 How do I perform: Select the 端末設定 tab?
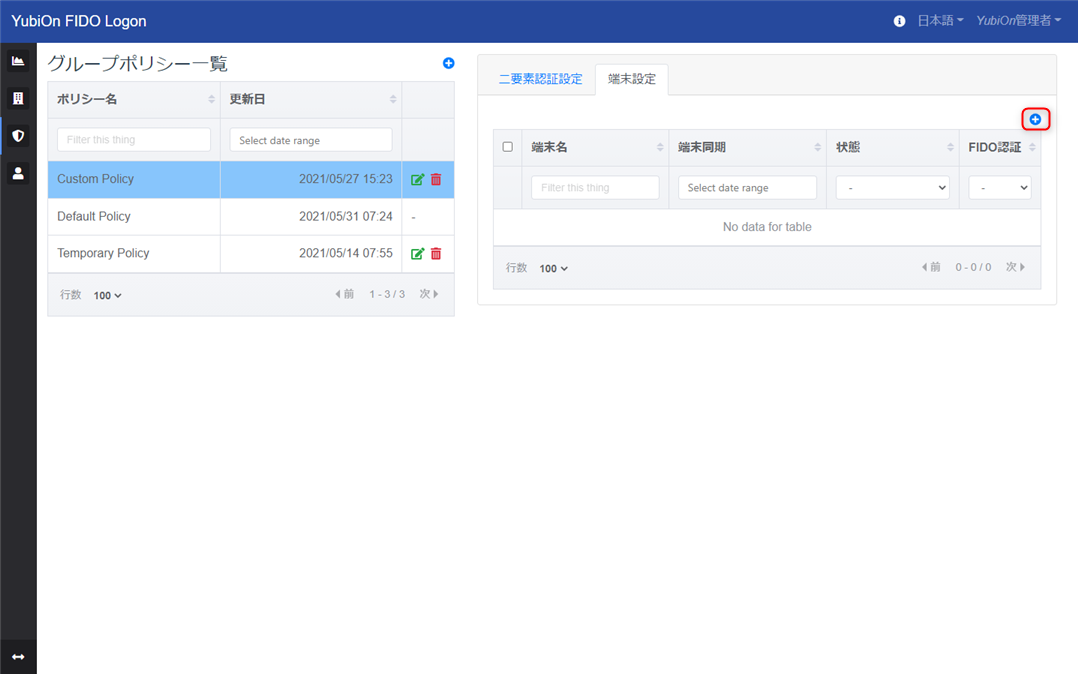(632, 79)
